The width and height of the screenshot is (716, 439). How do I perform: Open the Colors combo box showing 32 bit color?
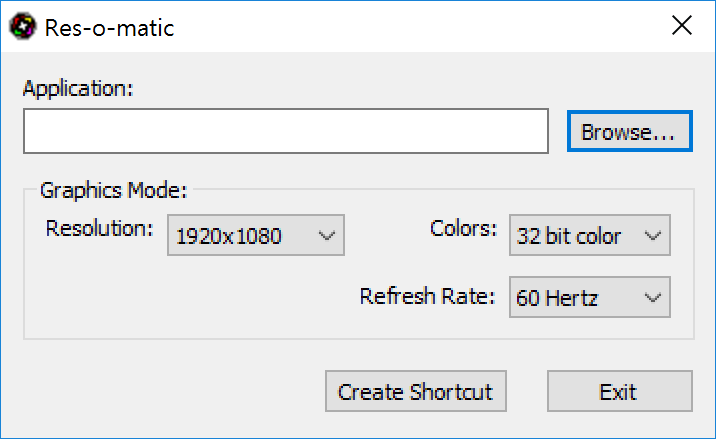click(590, 235)
